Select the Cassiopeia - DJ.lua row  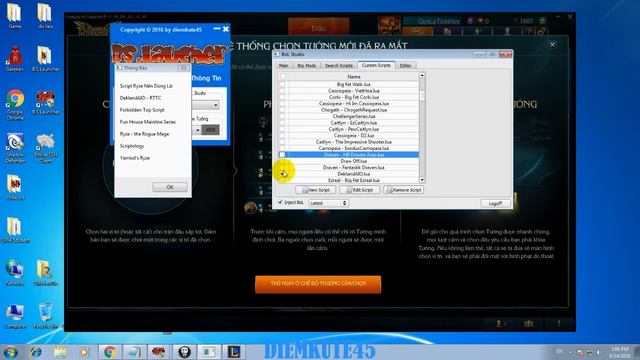[353, 136]
